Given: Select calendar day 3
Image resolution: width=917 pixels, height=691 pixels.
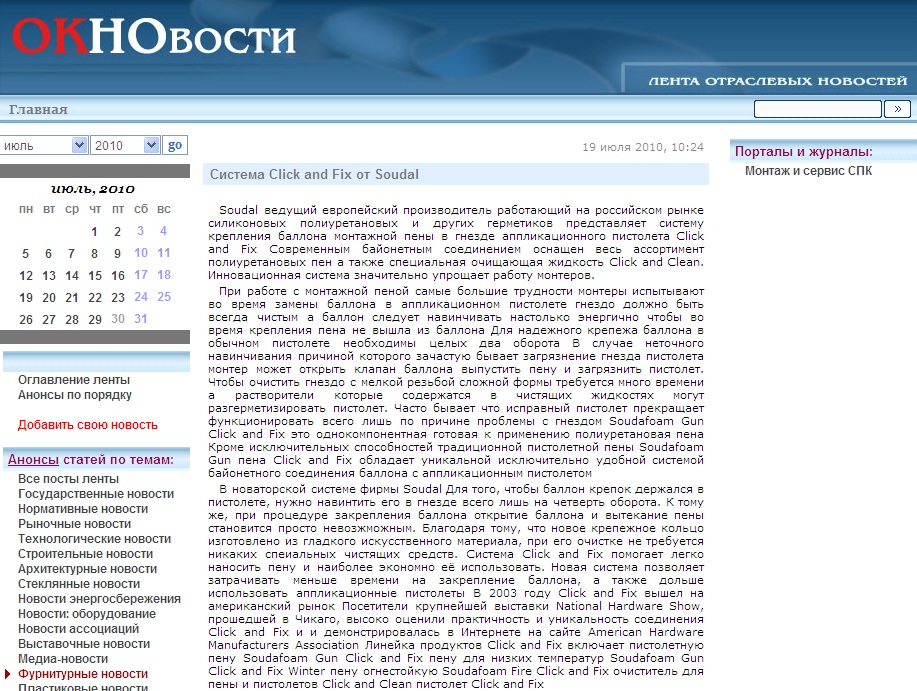Looking at the screenshot, I should tap(140, 231).
